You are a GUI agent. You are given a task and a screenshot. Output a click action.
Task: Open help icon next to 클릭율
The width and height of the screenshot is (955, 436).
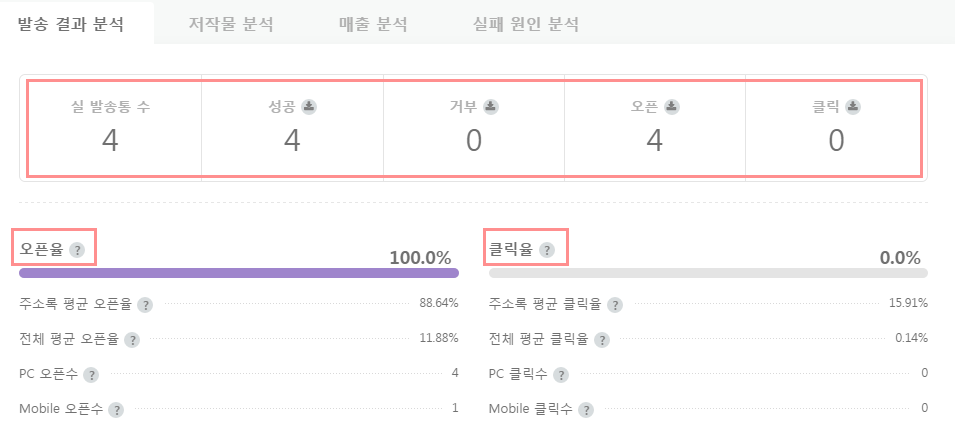(x=547, y=250)
